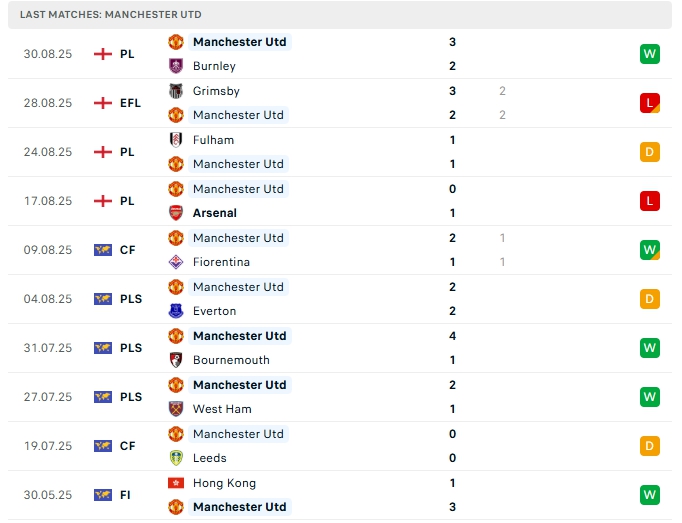Click the Burnley club crest icon
Image resolution: width=682 pixels, height=523 pixels.
point(176,66)
